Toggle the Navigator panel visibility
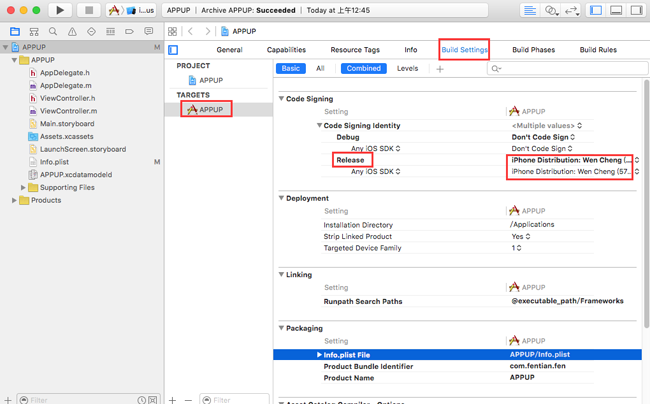The height and width of the screenshot is (404, 650). pyautogui.click(x=597, y=10)
